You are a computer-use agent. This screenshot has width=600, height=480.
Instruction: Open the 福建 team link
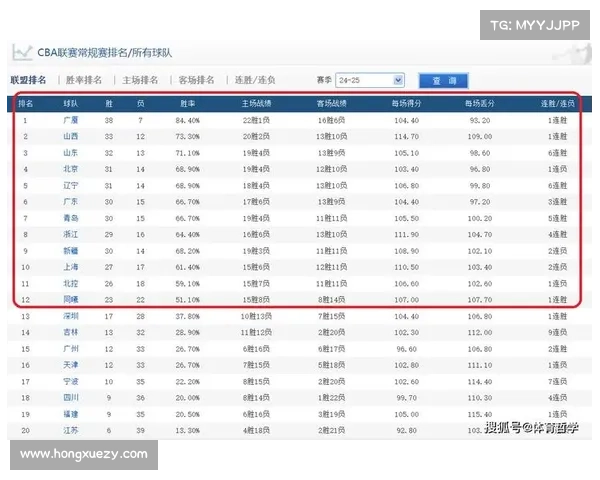coord(71,414)
